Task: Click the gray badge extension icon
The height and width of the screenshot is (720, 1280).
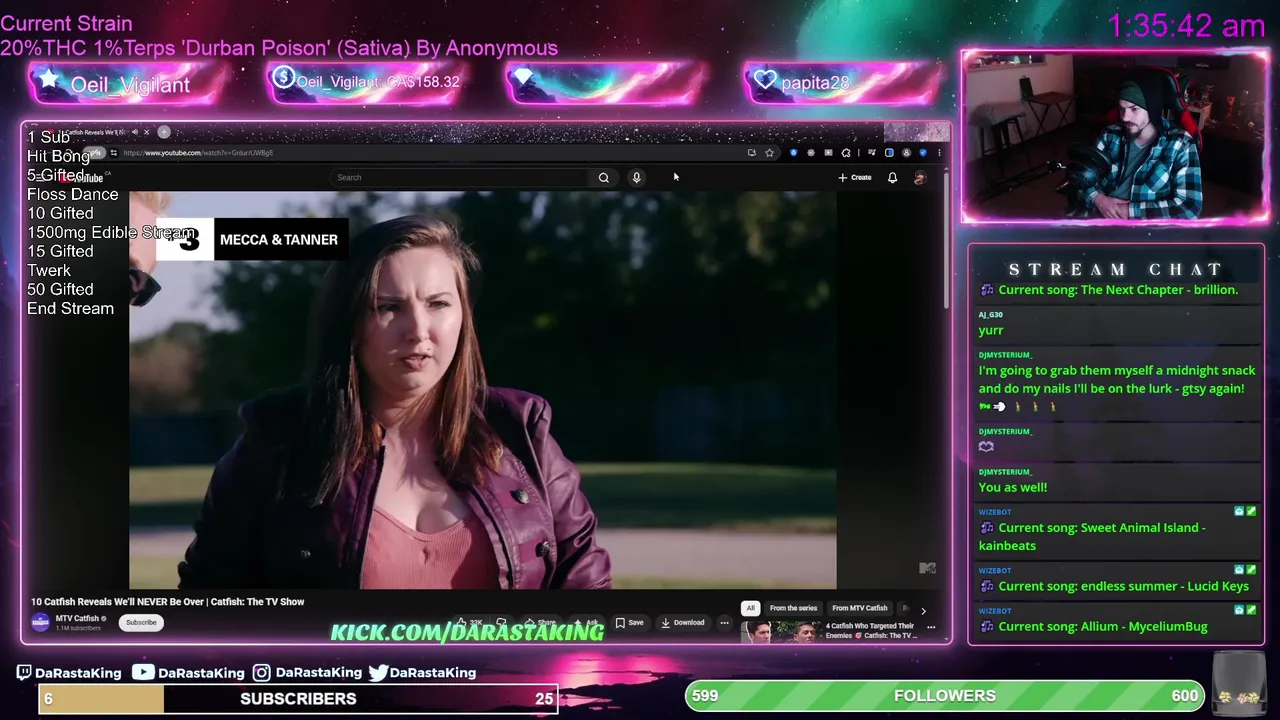Action: tap(811, 153)
